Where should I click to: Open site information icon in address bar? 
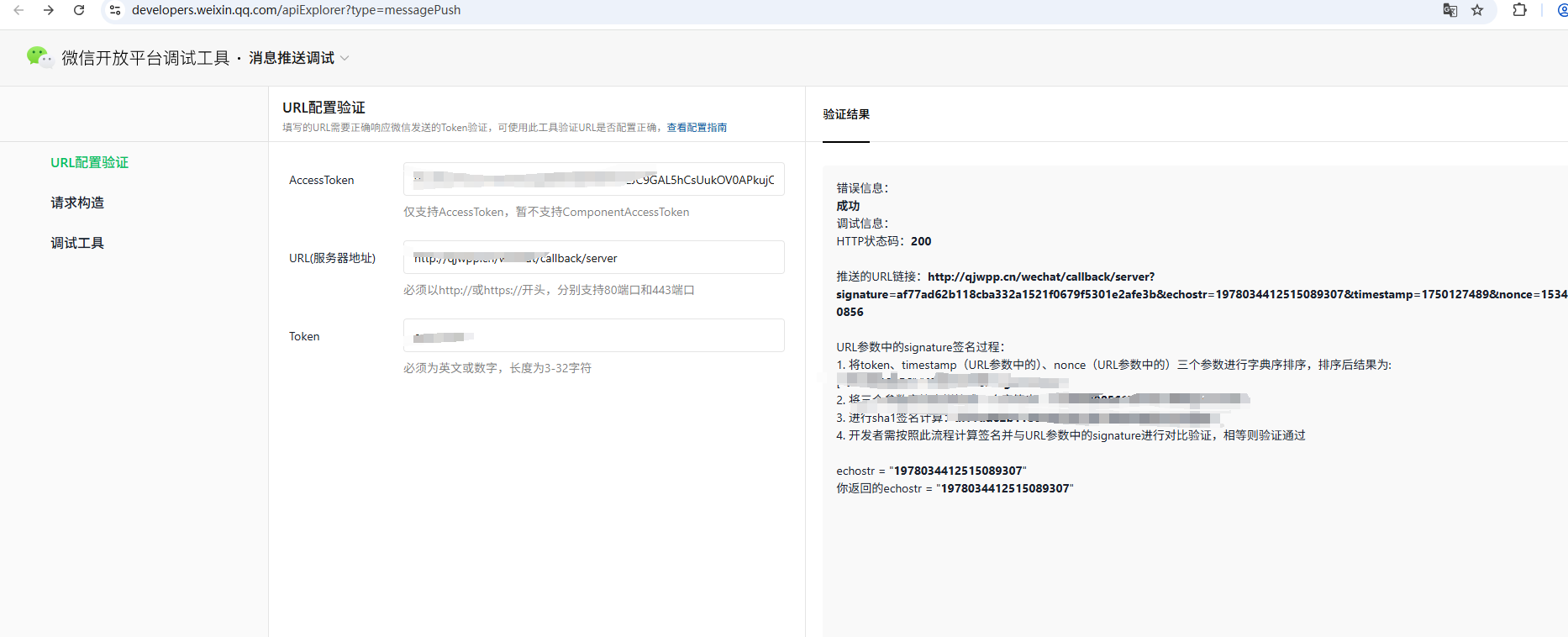[115, 10]
